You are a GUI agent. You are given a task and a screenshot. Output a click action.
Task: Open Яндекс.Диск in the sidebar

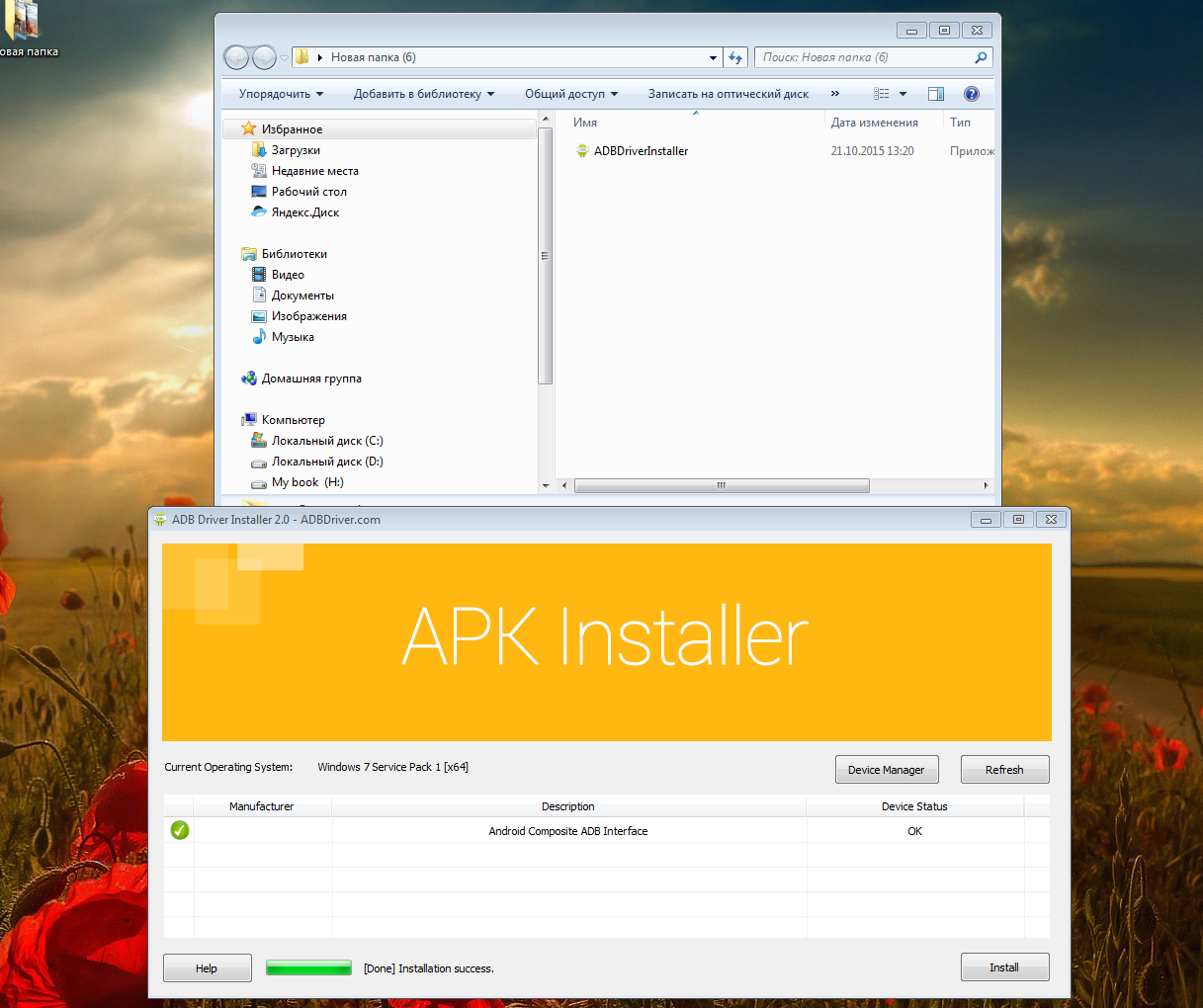click(304, 212)
